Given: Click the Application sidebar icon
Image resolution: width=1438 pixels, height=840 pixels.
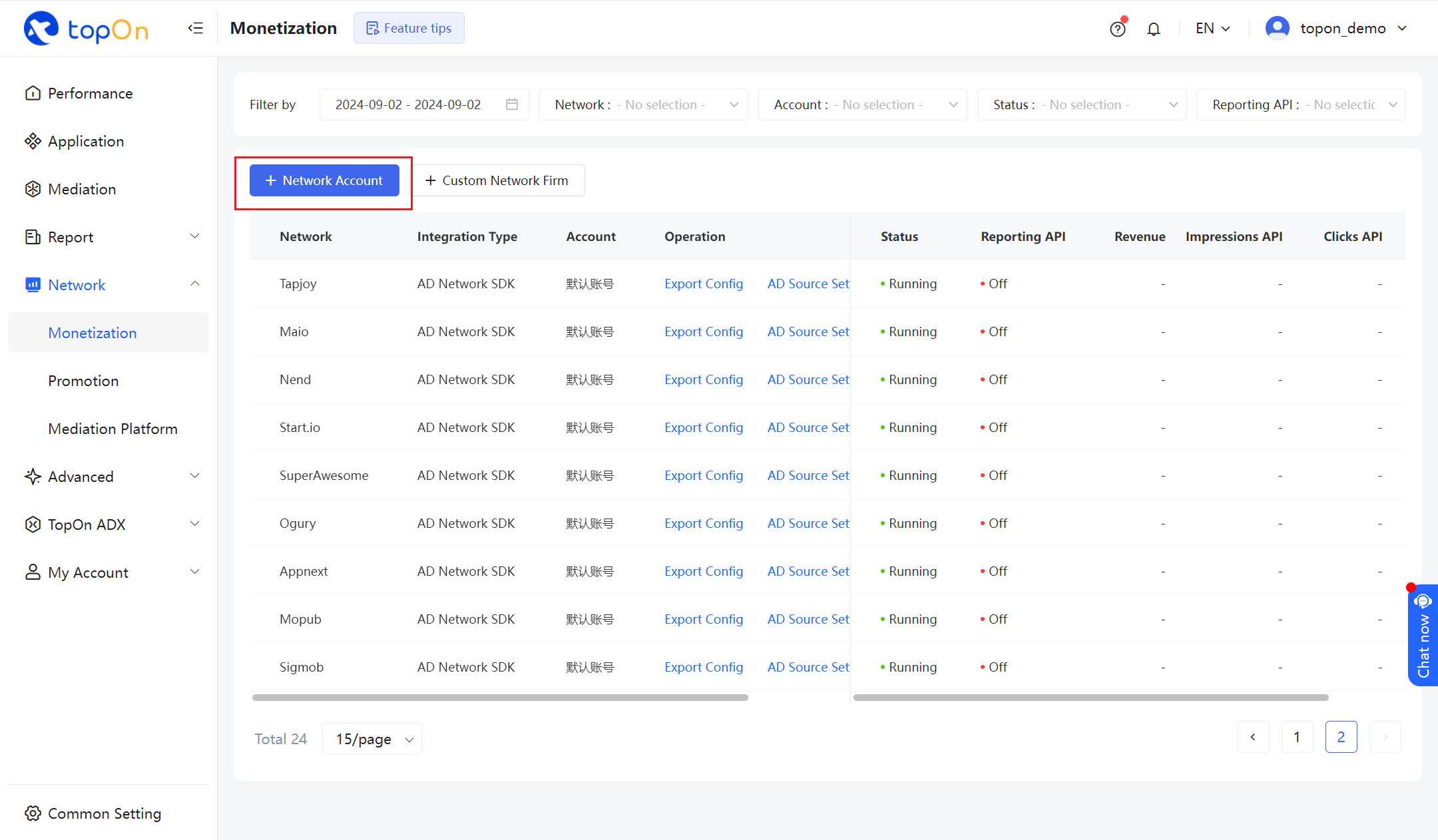Looking at the screenshot, I should point(33,141).
